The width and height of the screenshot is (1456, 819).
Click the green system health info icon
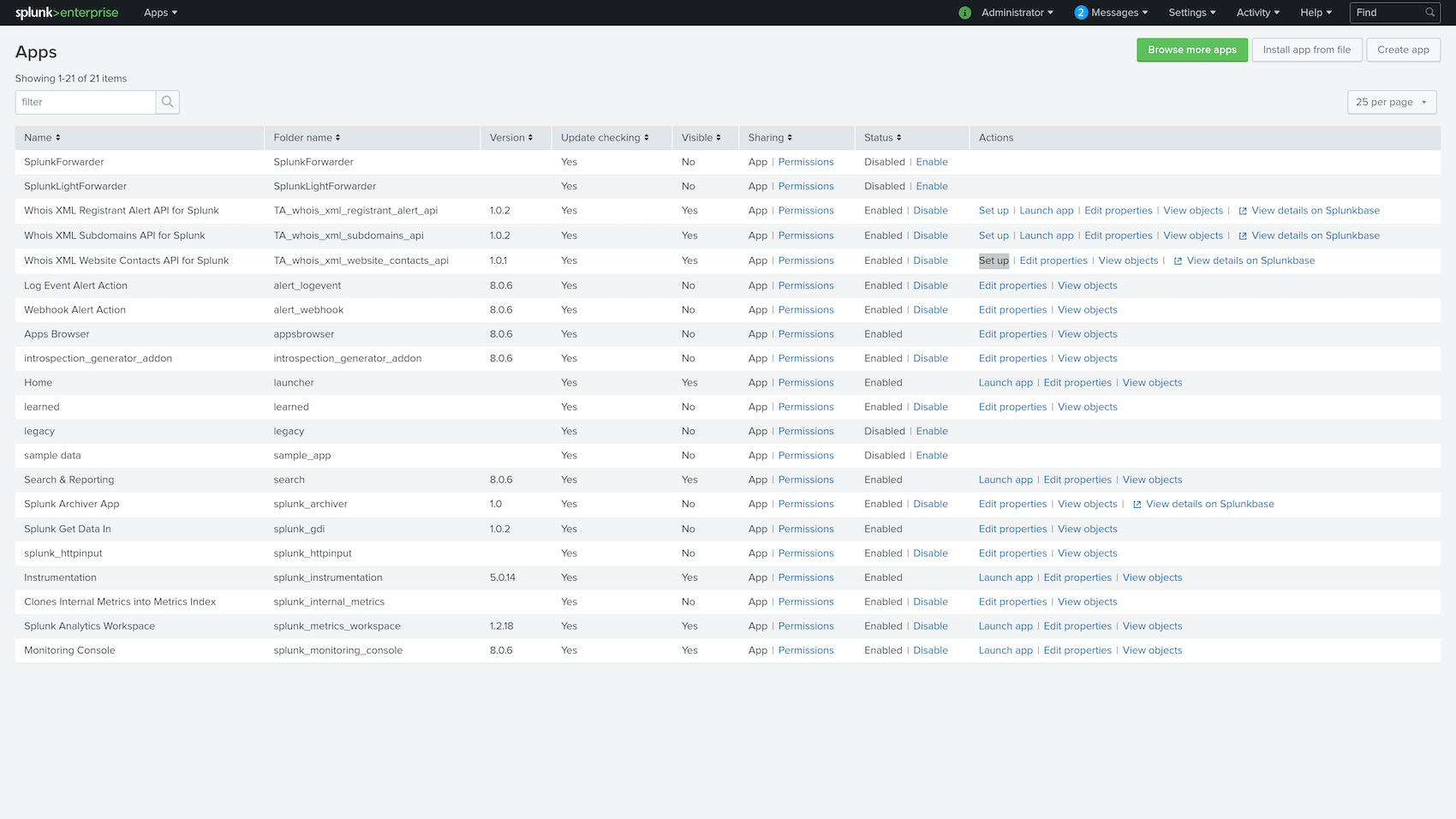(965, 13)
